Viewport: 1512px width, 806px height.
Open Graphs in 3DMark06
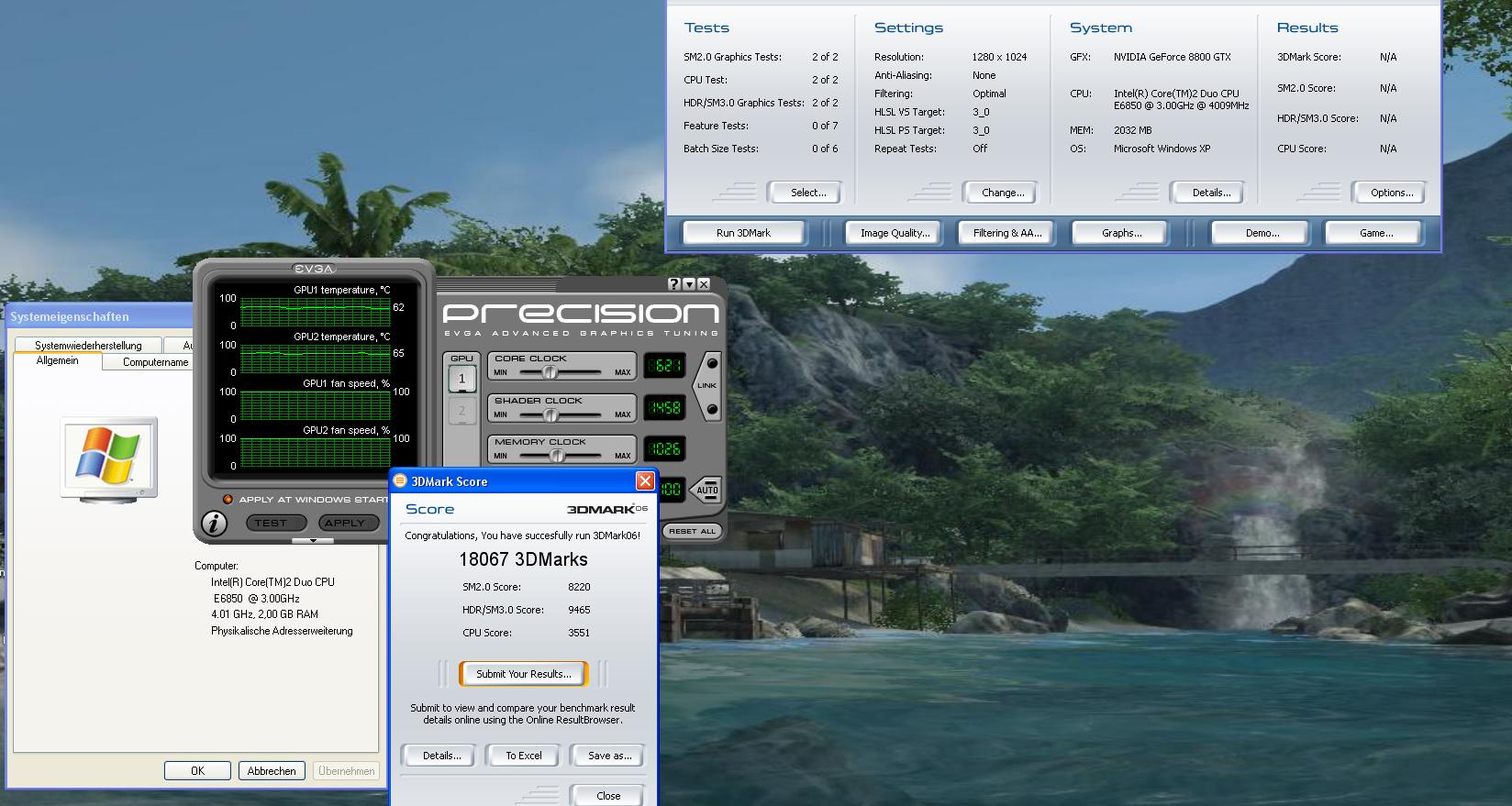coord(1121,233)
